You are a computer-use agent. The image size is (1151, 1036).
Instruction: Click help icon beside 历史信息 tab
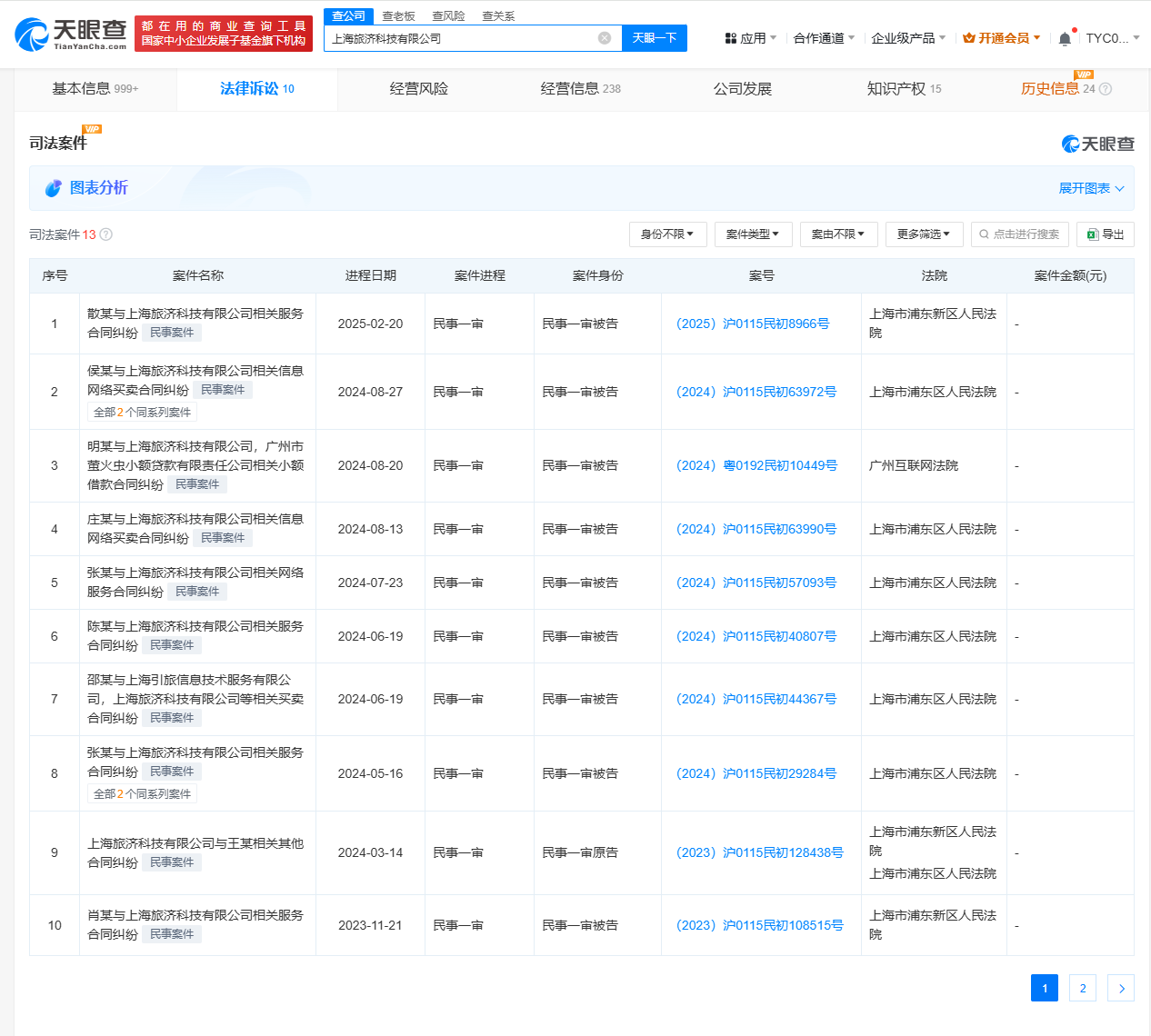point(1106,89)
